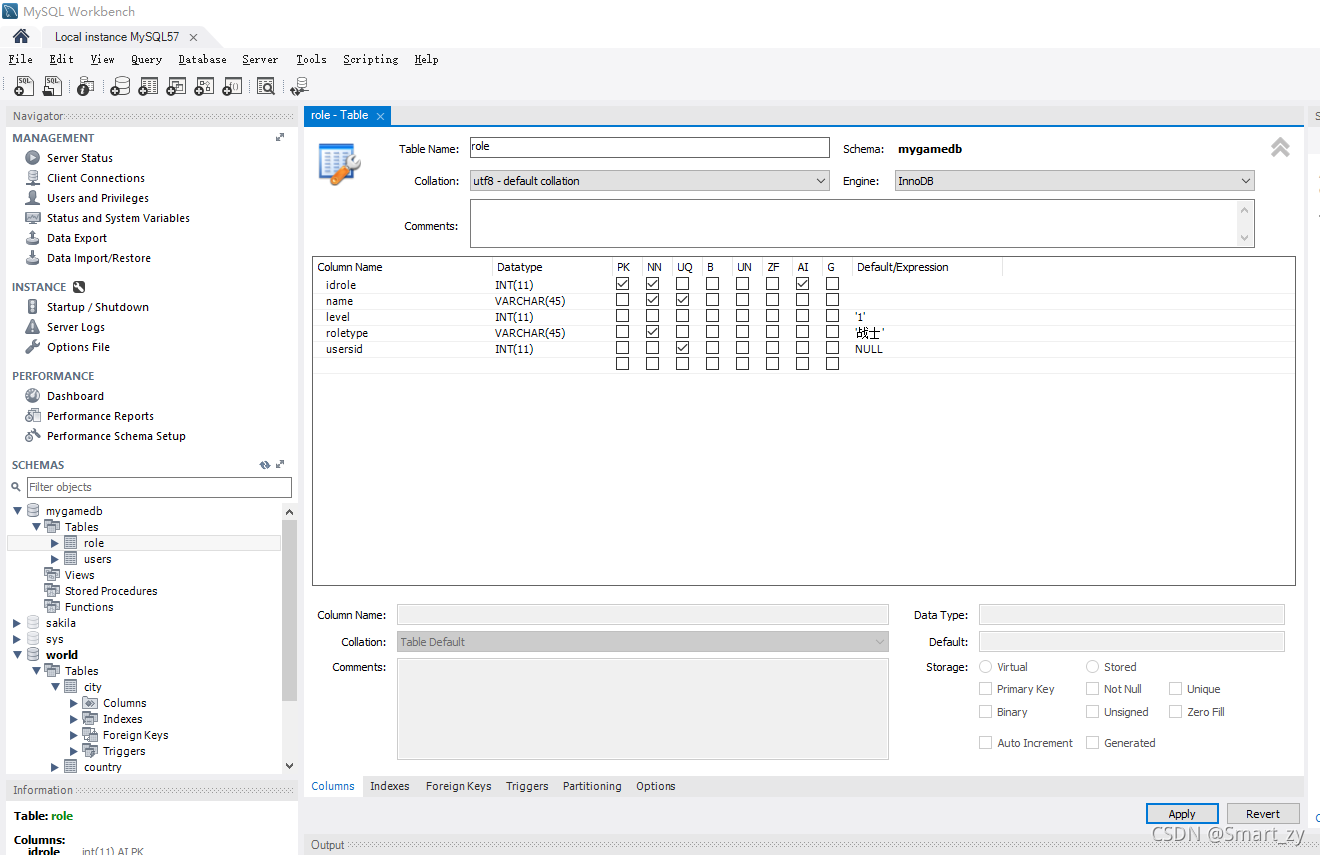The width and height of the screenshot is (1320, 855).
Task: Toggle UQ checkbox for name column
Action: (683, 300)
